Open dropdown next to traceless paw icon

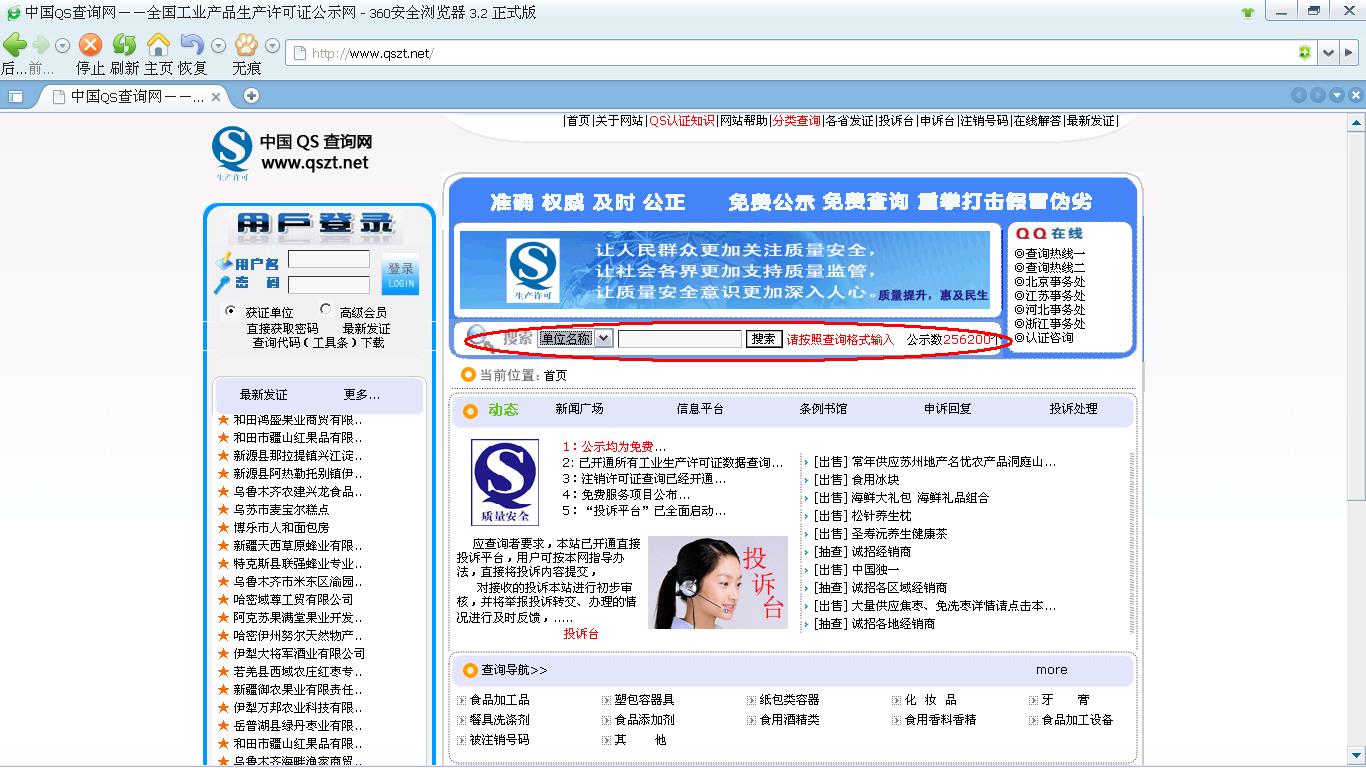click(x=272, y=46)
